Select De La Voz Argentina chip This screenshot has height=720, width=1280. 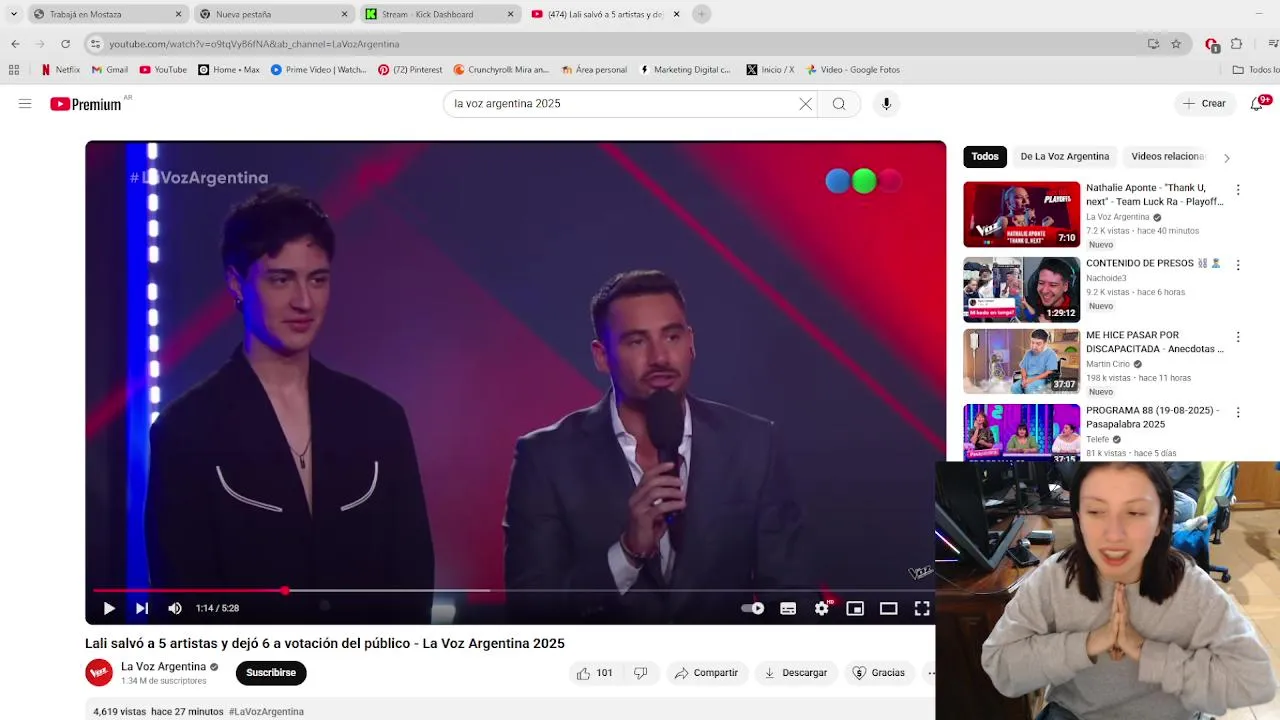point(1064,156)
